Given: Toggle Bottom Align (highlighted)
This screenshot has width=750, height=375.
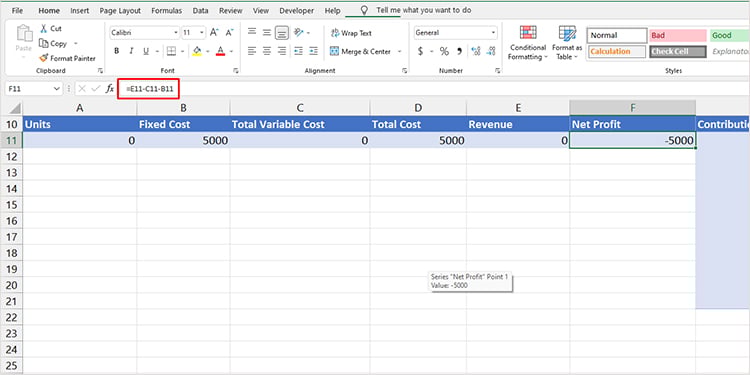Looking at the screenshot, I should coord(282,33).
